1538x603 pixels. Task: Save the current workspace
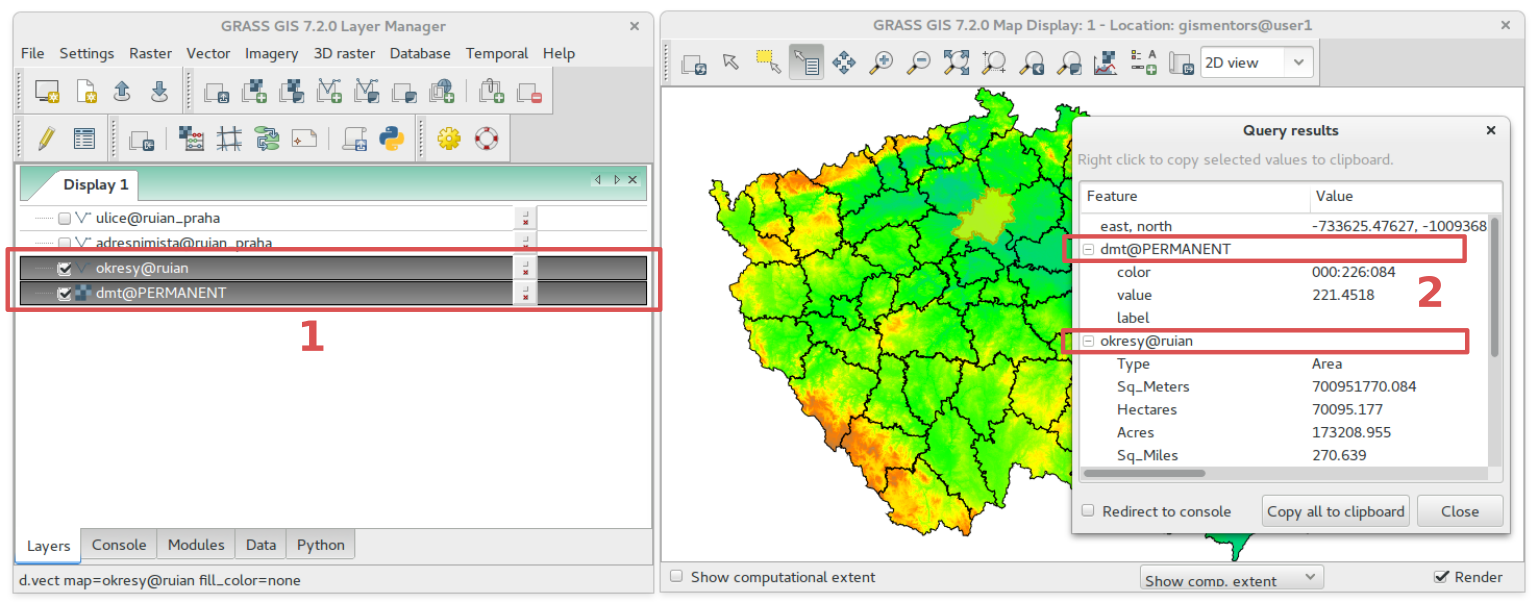point(159,92)
